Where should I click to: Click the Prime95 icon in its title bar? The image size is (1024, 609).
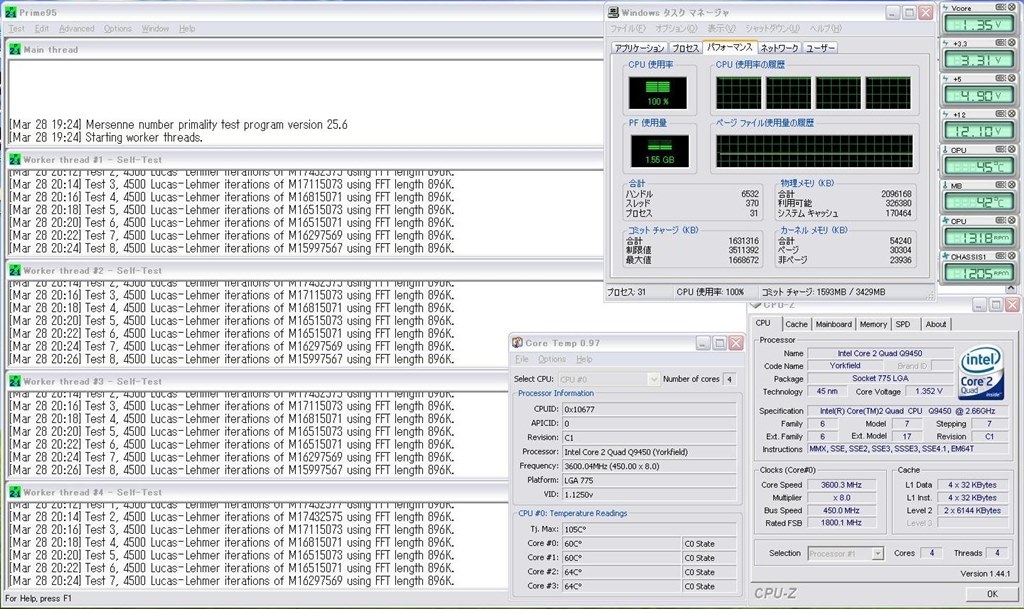click(10, 12)
